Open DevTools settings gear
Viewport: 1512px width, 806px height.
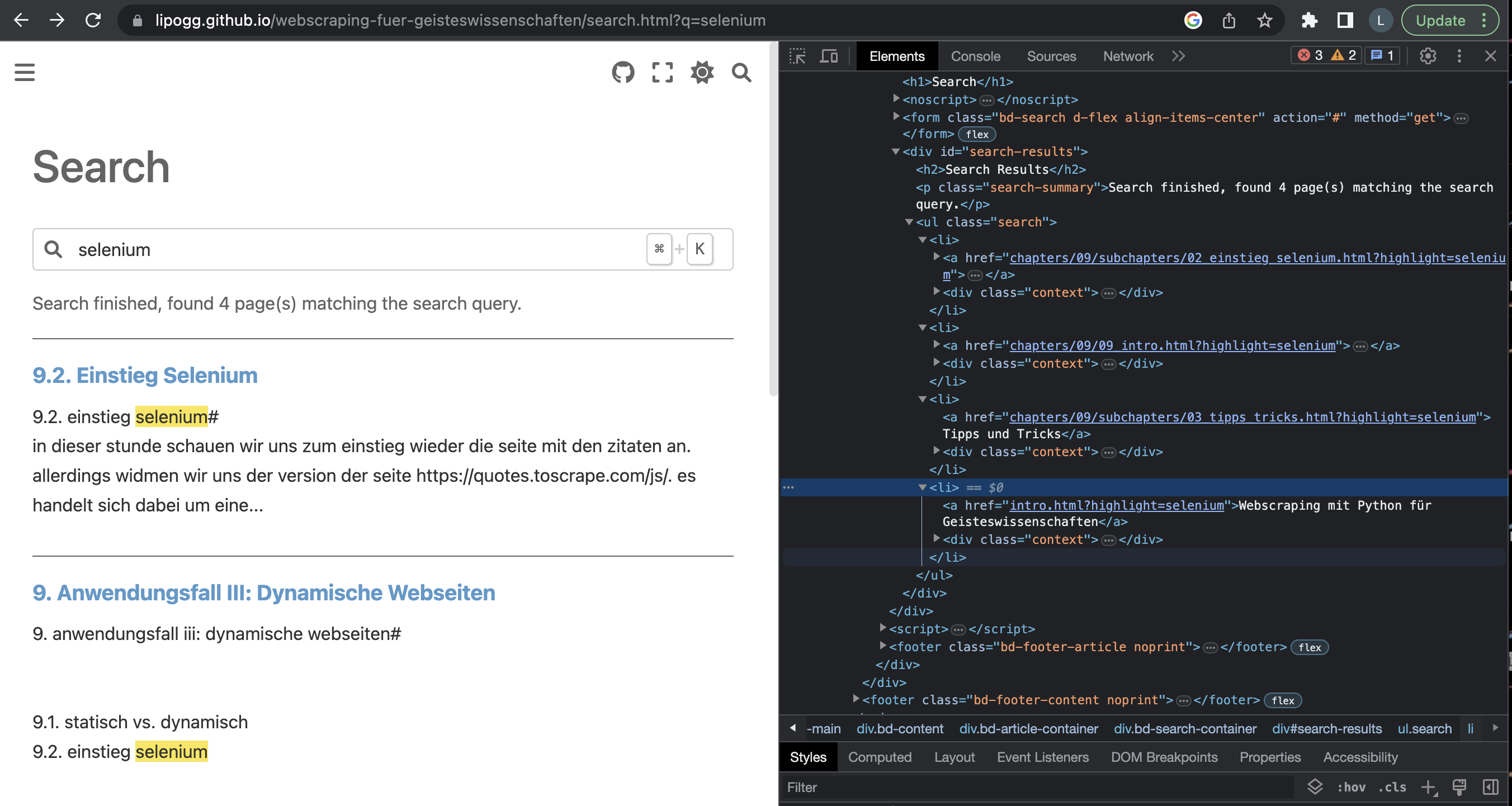click(x=1428, y=56)
